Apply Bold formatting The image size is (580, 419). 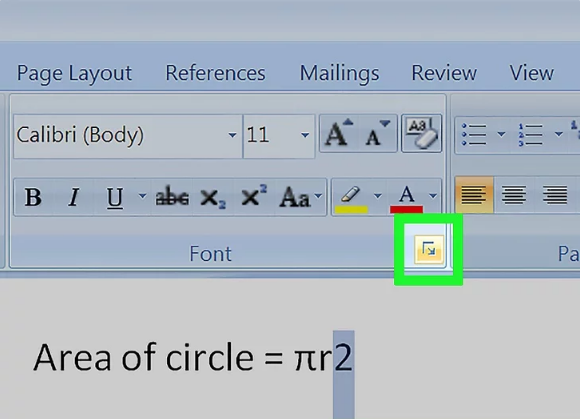[33, 197]
